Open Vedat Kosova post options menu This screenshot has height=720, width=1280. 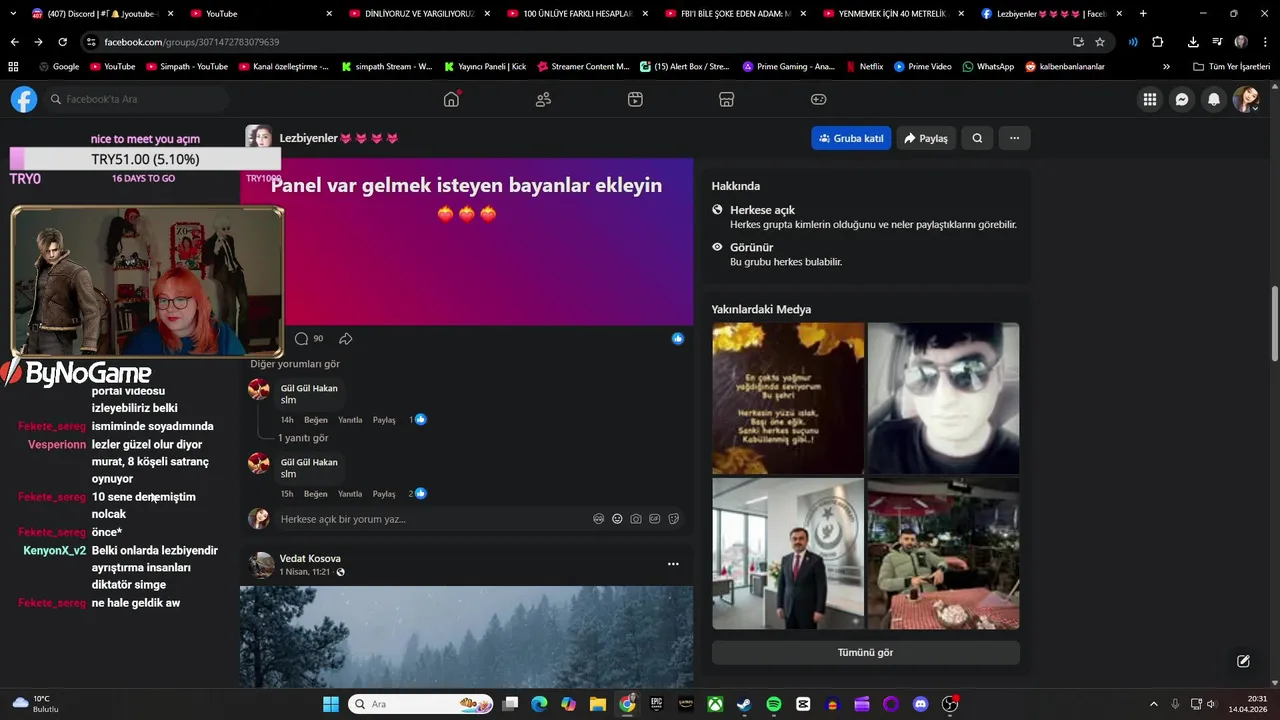tap(673, 564)
